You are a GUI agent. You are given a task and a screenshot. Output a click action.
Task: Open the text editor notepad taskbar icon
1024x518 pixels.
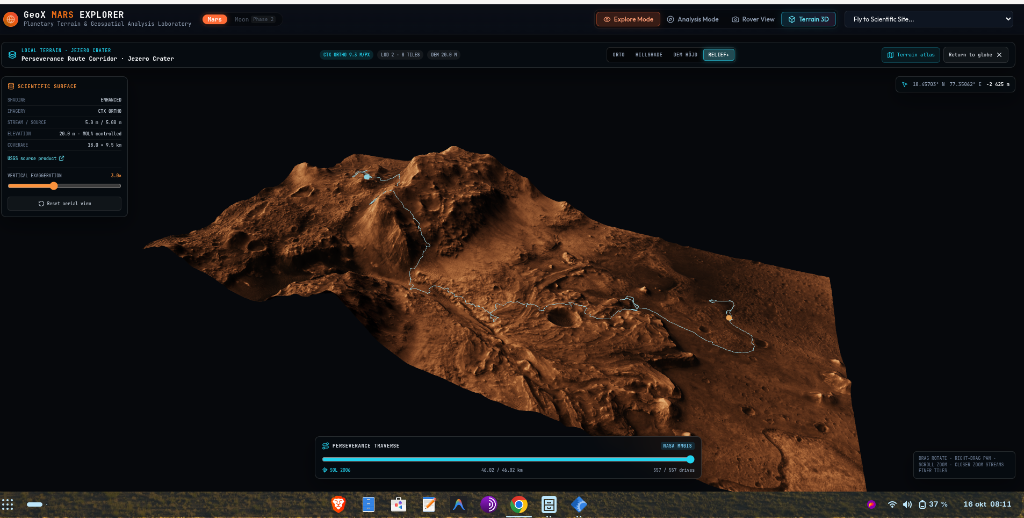click(x=428, y=504)
